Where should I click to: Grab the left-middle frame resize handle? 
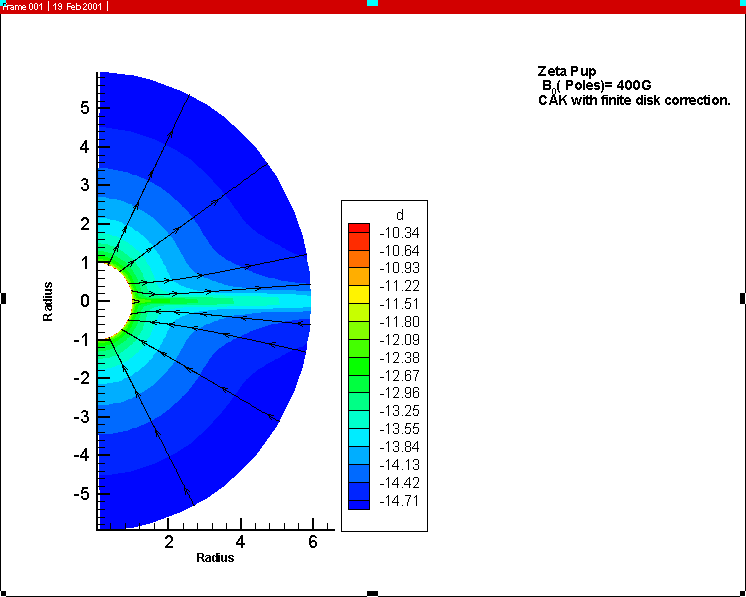3,298
